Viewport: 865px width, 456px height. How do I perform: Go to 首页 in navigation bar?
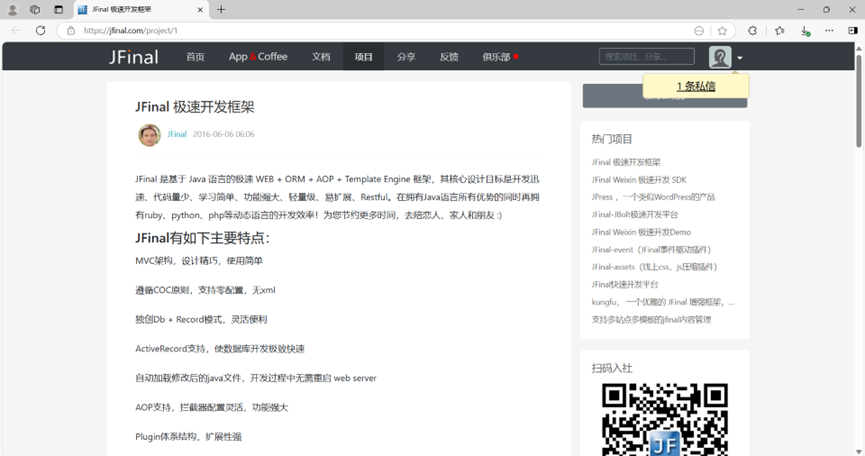click(x=195, y=57)
